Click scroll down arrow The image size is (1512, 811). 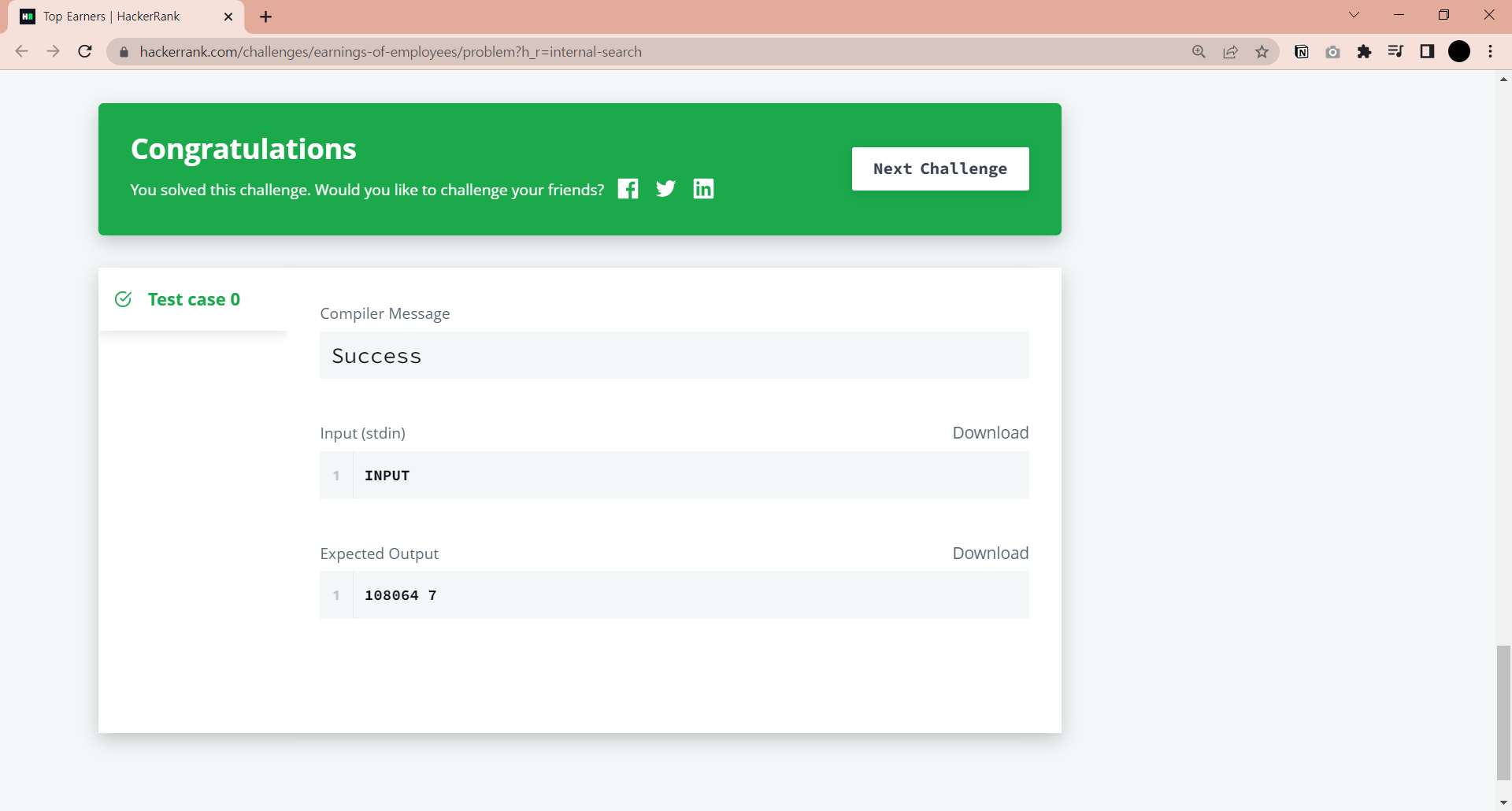1503,802
